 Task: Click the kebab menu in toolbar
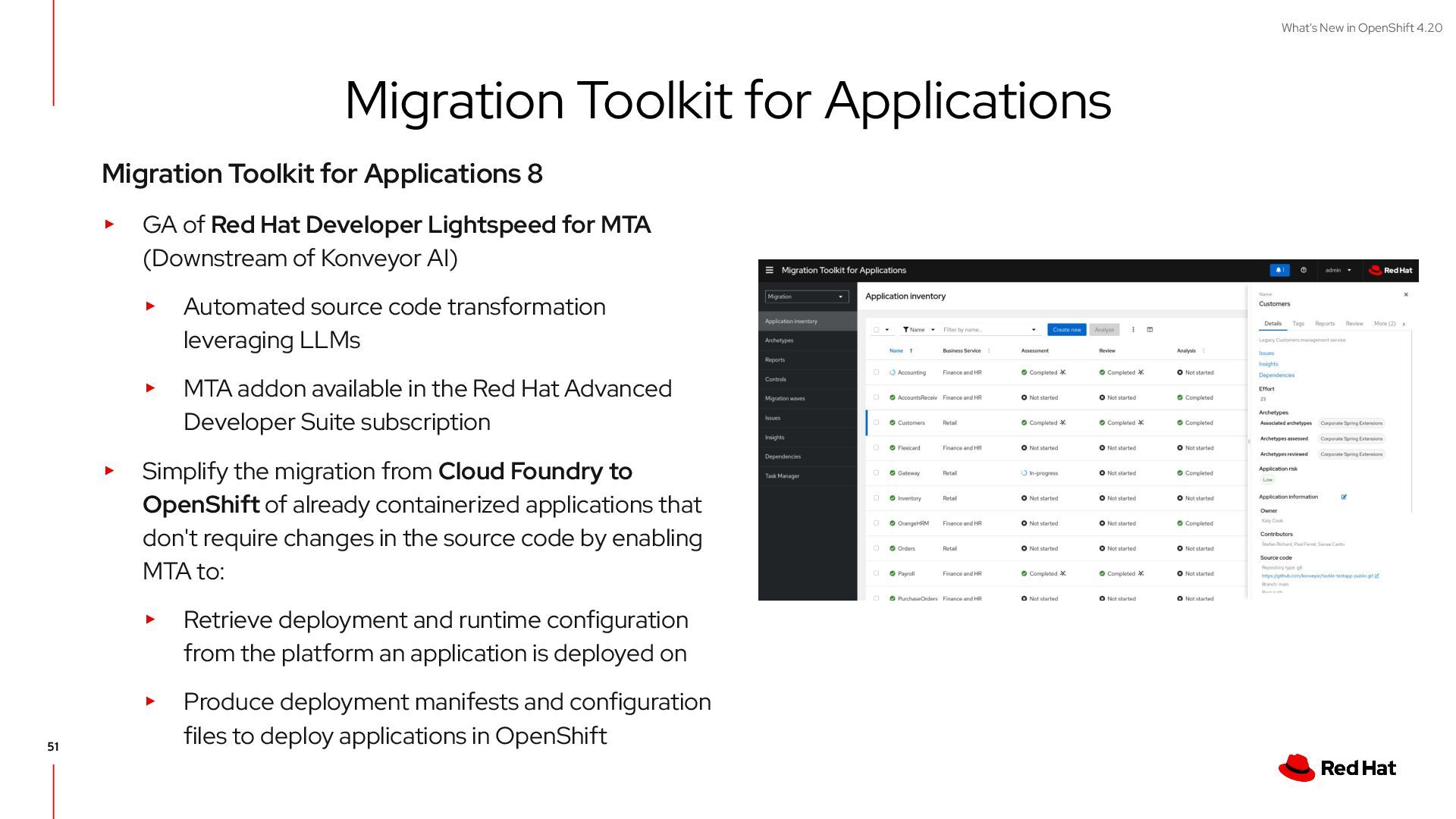(x=1133, y=330)
